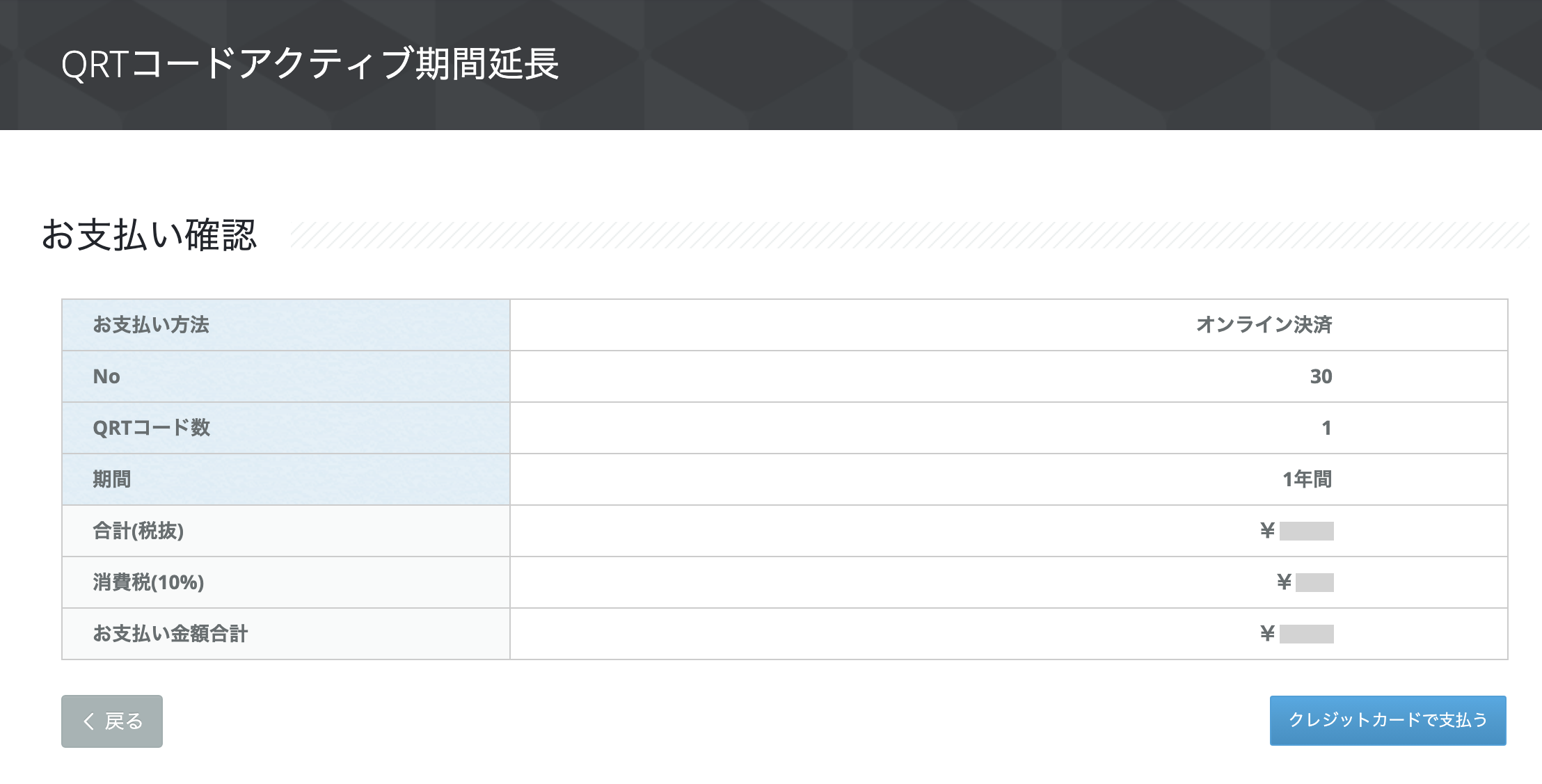Viewport: 1542px width, 784px height.
Task: Click the masked お支払い金額合計 amount
Action: [x=1306, y=634]
